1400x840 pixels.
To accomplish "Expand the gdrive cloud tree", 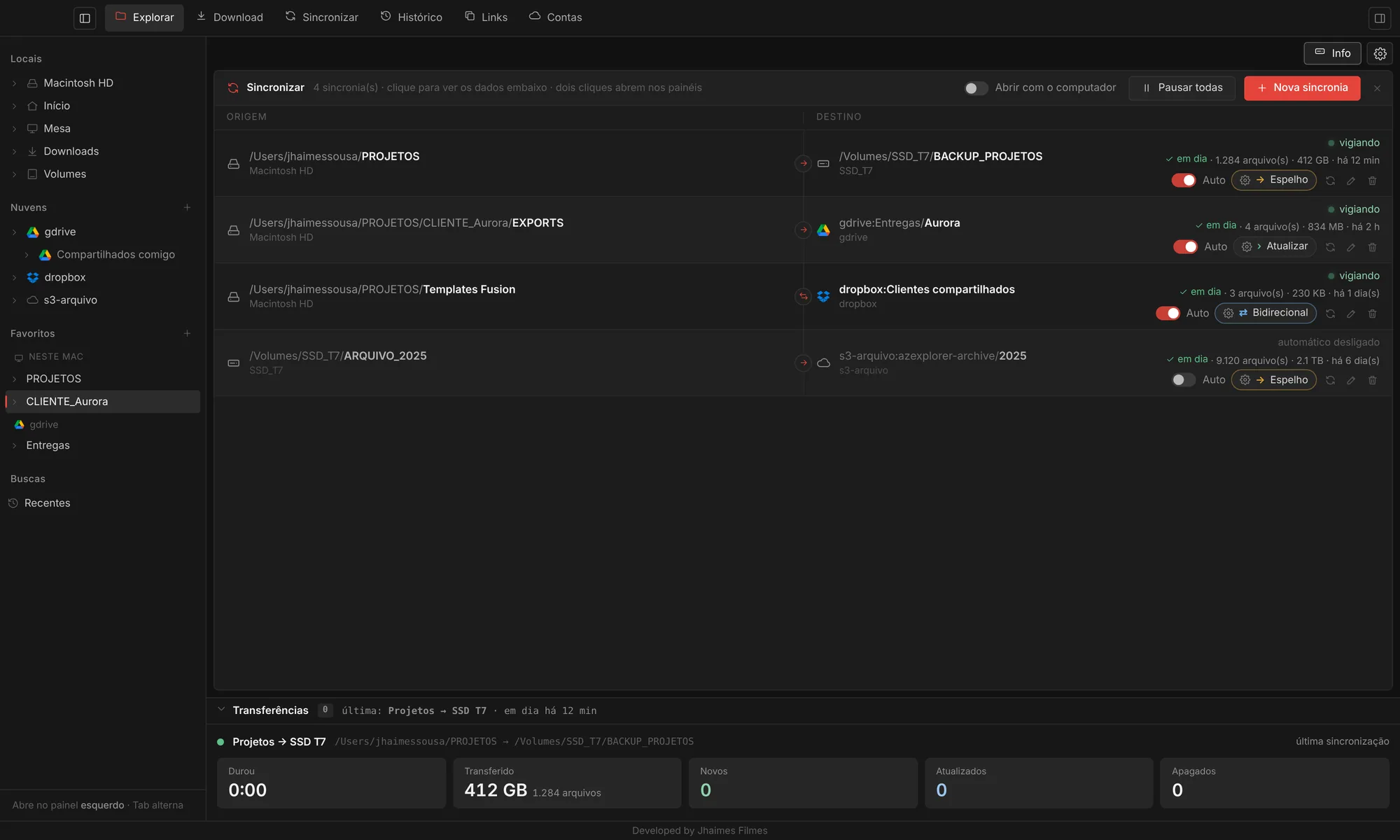I will pyautogui.click(x=14, y=232).
